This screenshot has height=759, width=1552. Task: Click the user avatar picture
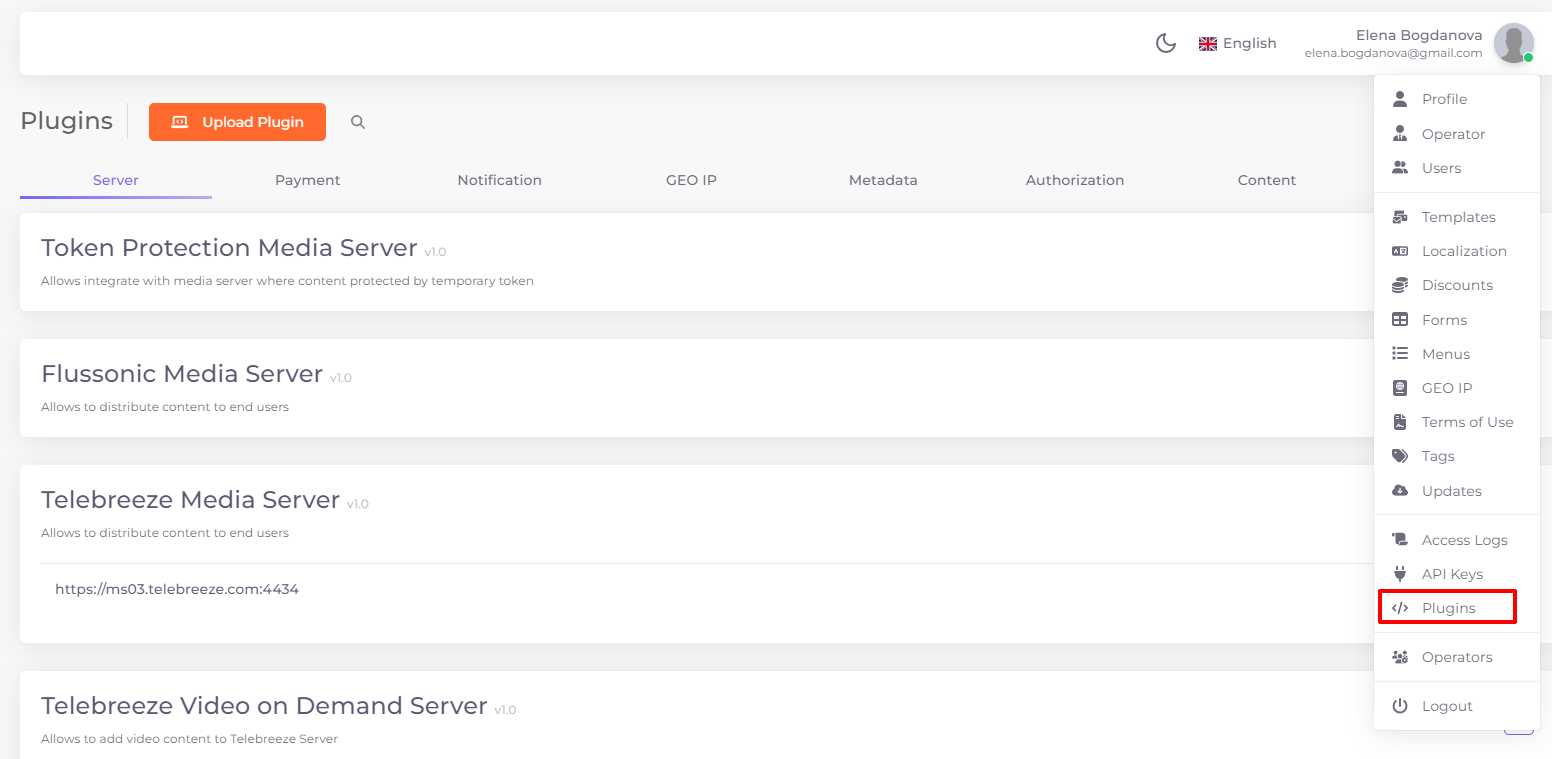coord(1513,43)
